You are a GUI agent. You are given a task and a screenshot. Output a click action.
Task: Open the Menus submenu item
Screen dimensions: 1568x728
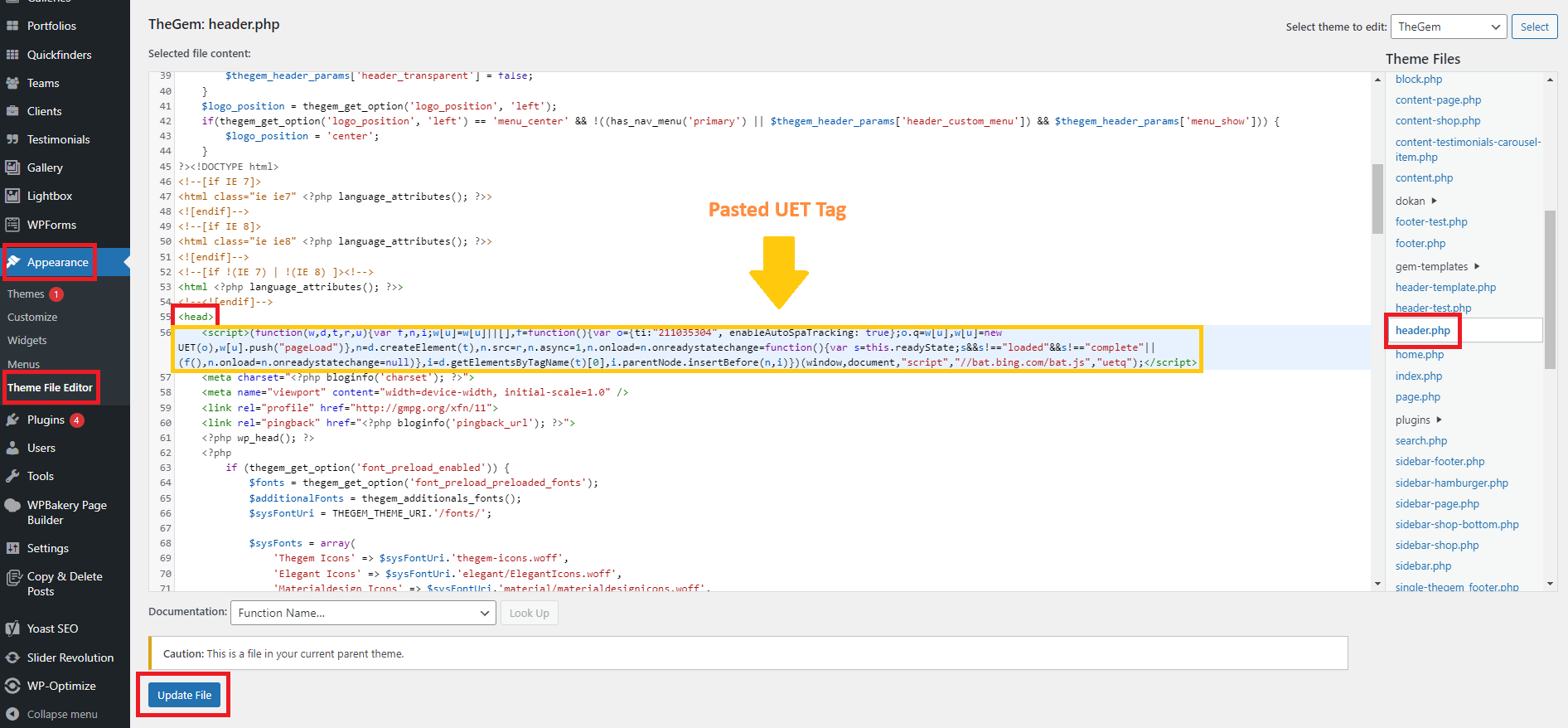tap(23, 364)
